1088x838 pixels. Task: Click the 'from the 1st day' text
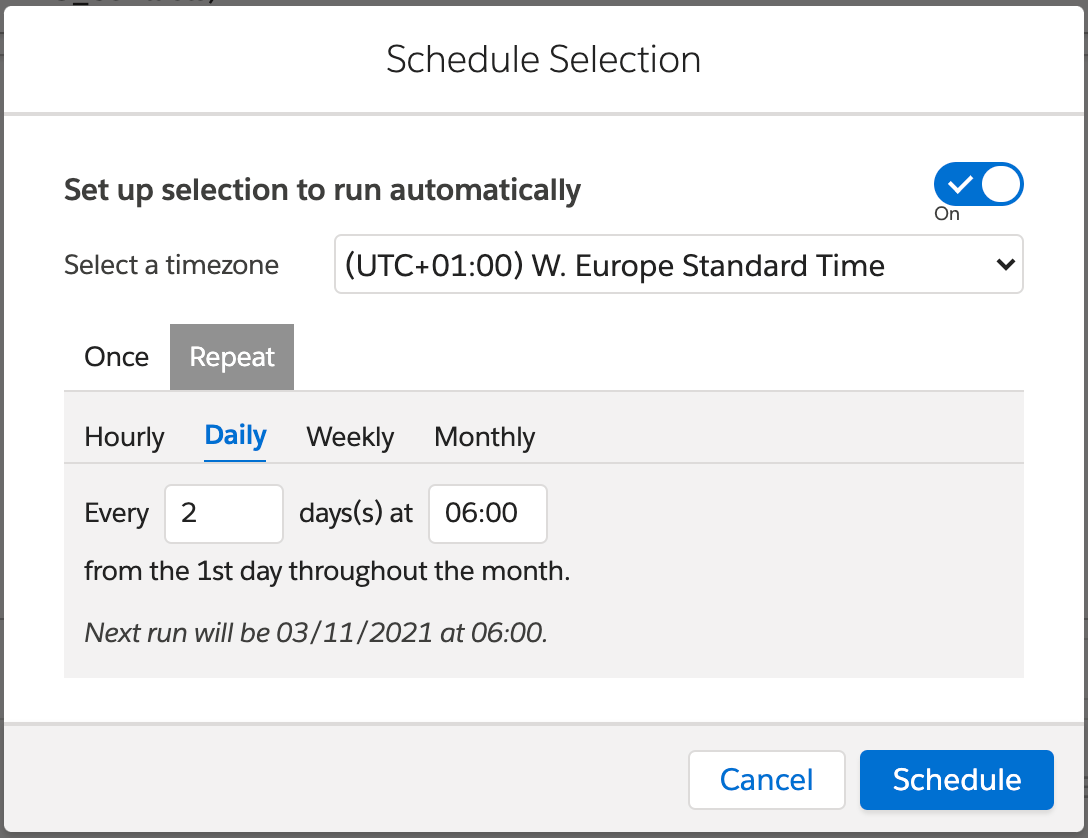(x=327, y=573)
